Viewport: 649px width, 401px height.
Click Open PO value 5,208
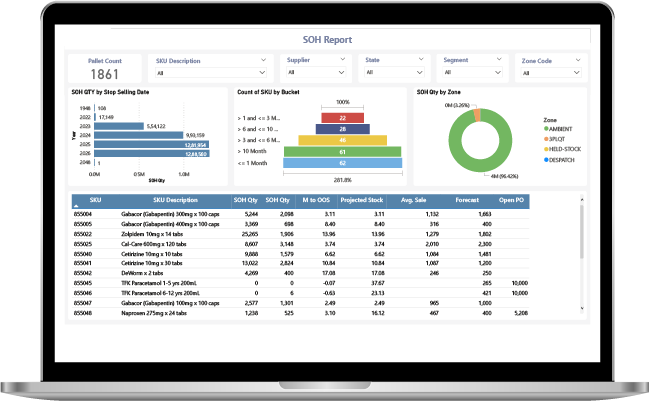tap(521, 313)
